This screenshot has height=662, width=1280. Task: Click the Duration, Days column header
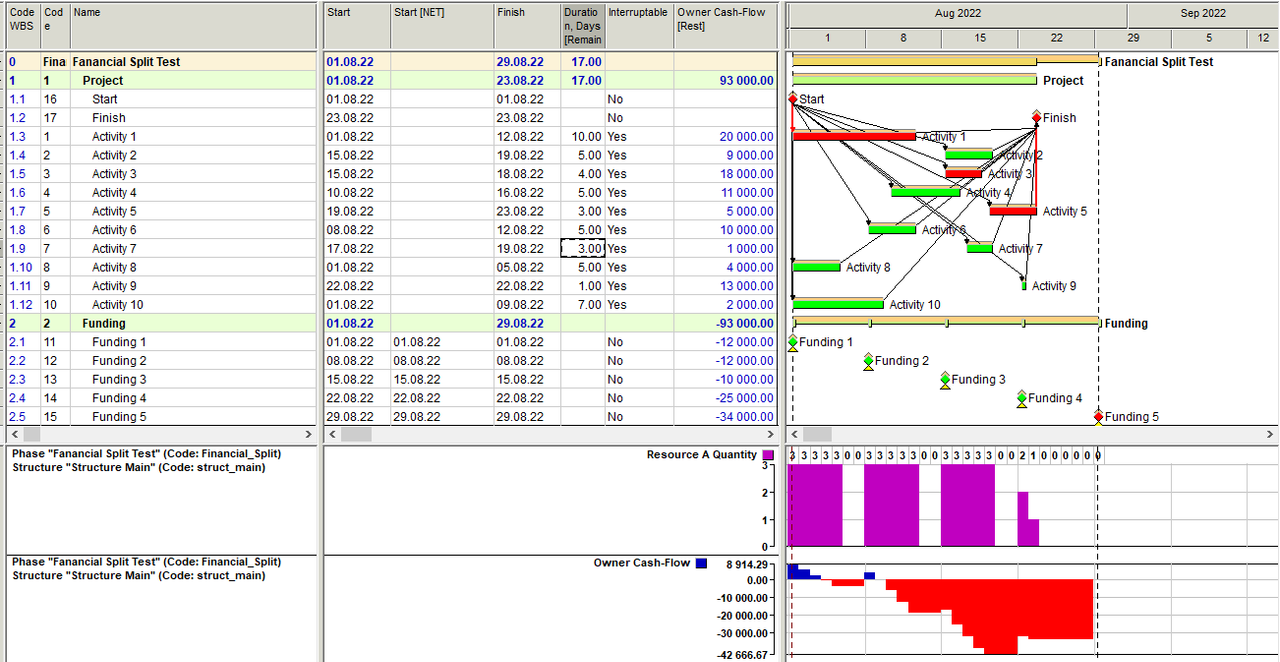coord(582,26)
